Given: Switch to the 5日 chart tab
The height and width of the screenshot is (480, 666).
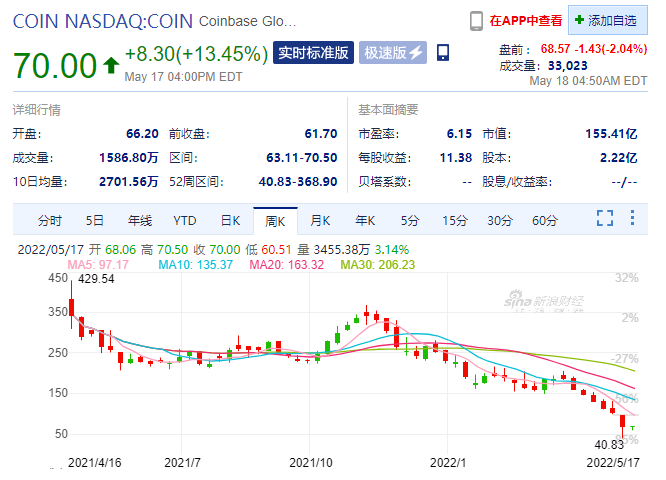Looking at the screenshot, I should tap(94, 221).
